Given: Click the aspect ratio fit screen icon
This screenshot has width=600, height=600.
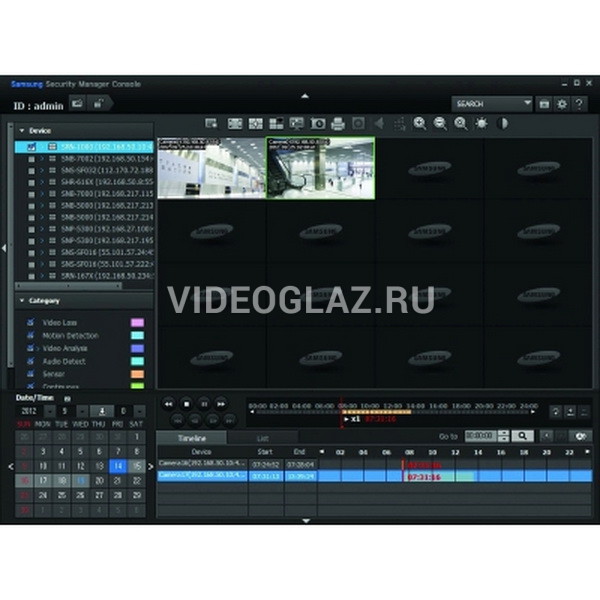Looking at the screenshot, I should (x=235, y=124).
